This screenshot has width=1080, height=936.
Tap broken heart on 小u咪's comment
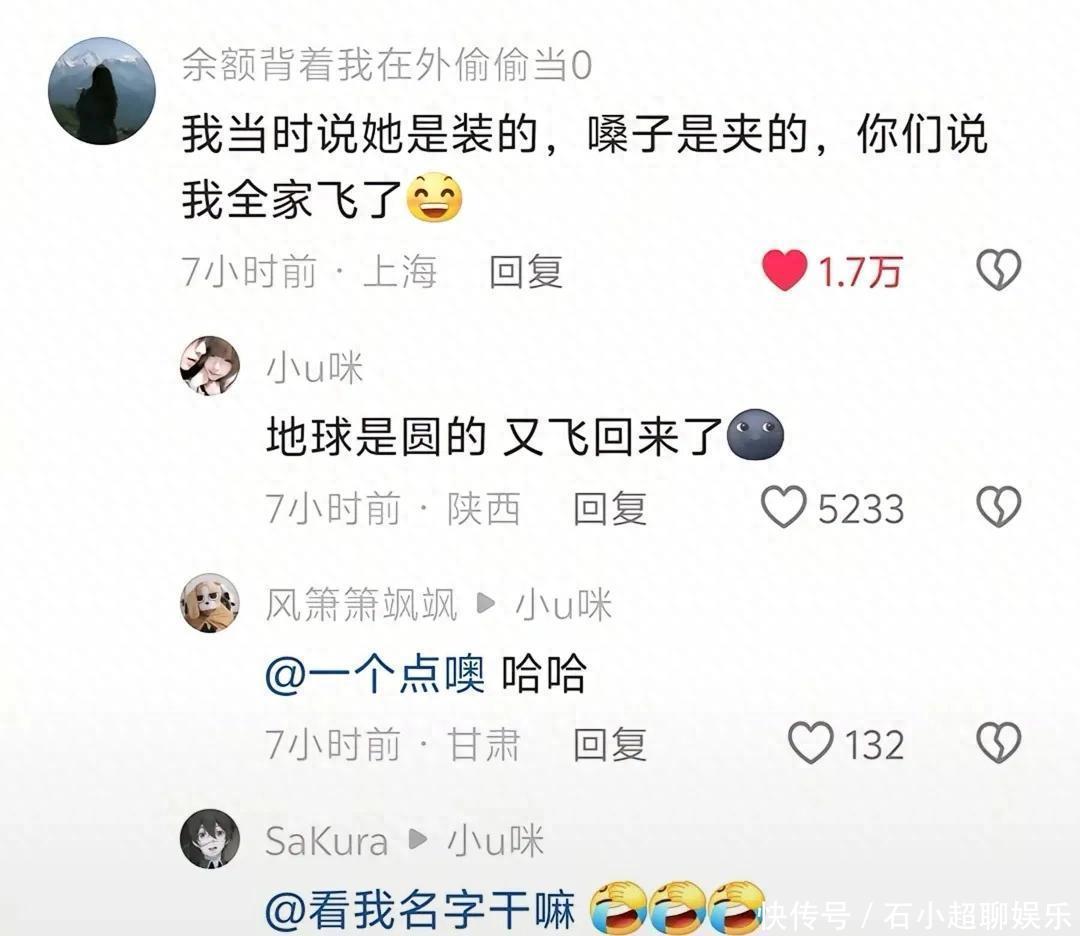(x=999, y=507)
